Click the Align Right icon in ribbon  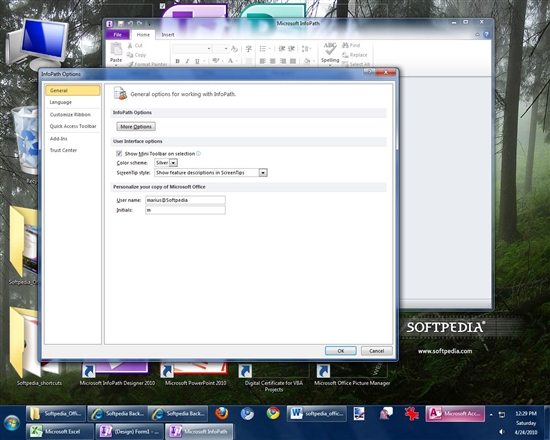[283, 61]
